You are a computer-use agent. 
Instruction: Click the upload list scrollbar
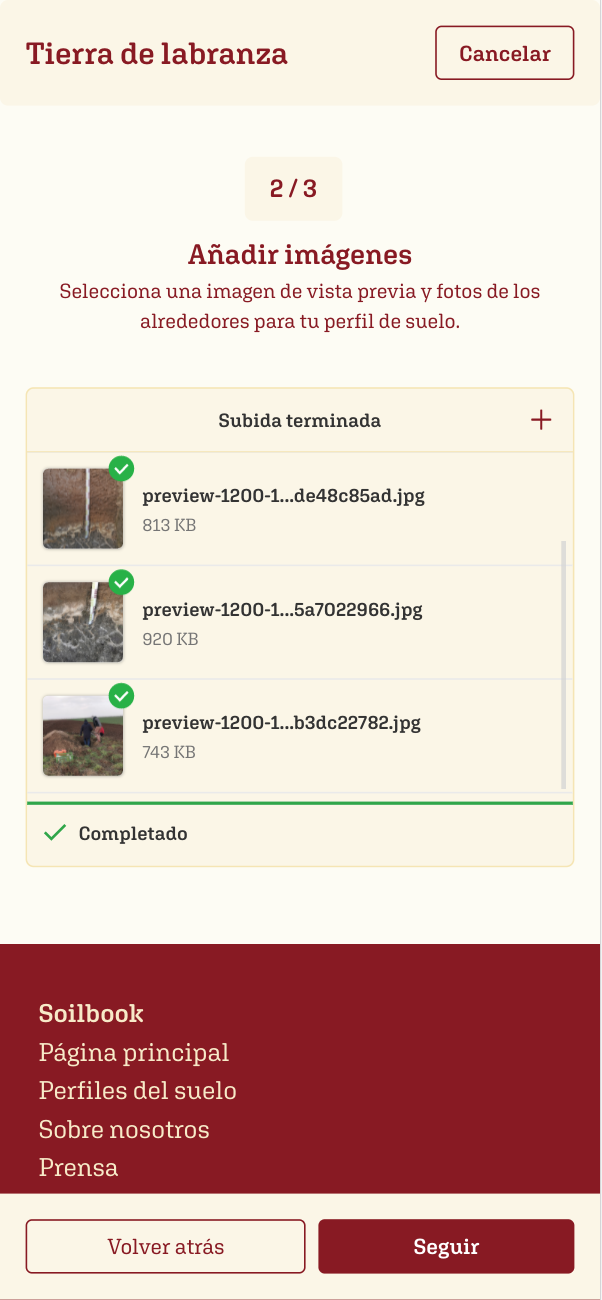click(x=565, y=665)
